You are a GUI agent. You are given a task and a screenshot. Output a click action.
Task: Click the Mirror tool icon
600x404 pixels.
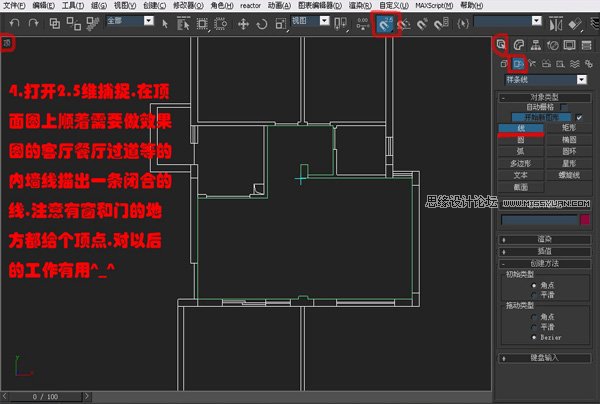point(555,24)
